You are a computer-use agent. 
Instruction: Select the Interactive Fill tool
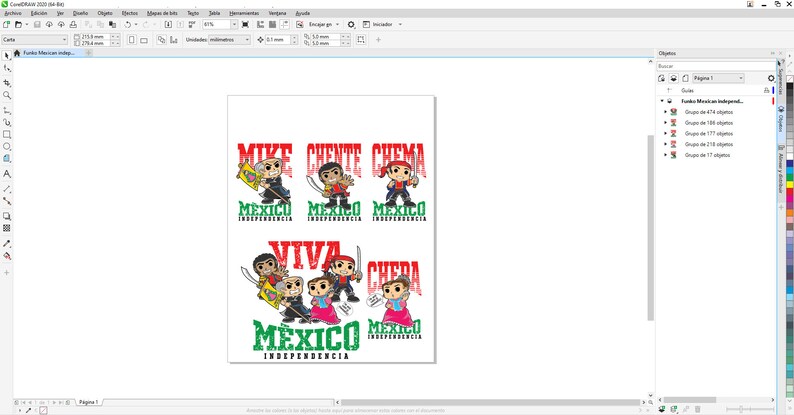(7, 256)
